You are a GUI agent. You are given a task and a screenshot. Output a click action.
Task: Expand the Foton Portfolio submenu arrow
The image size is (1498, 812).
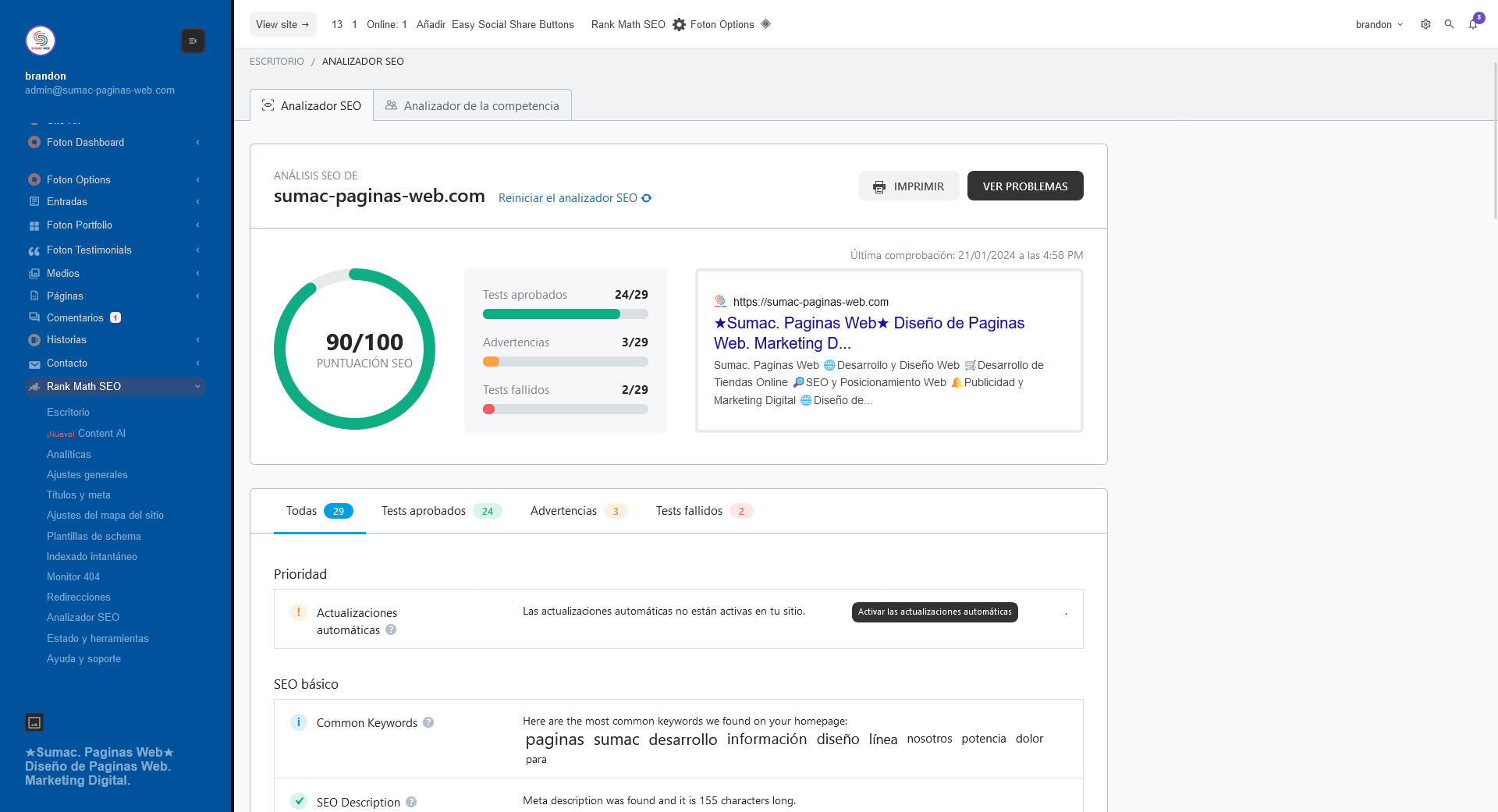(x=197, y=225)
